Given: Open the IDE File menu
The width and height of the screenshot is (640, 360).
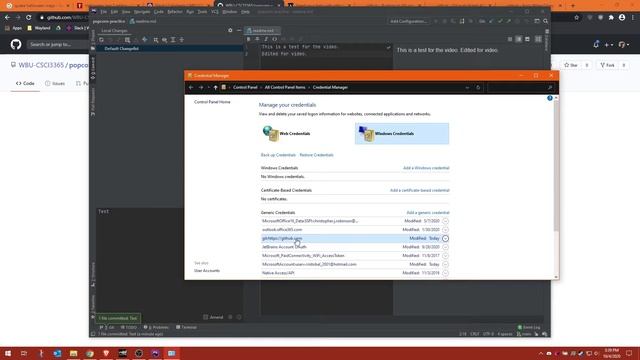Looking at the screenshot, I should [104, 12].
